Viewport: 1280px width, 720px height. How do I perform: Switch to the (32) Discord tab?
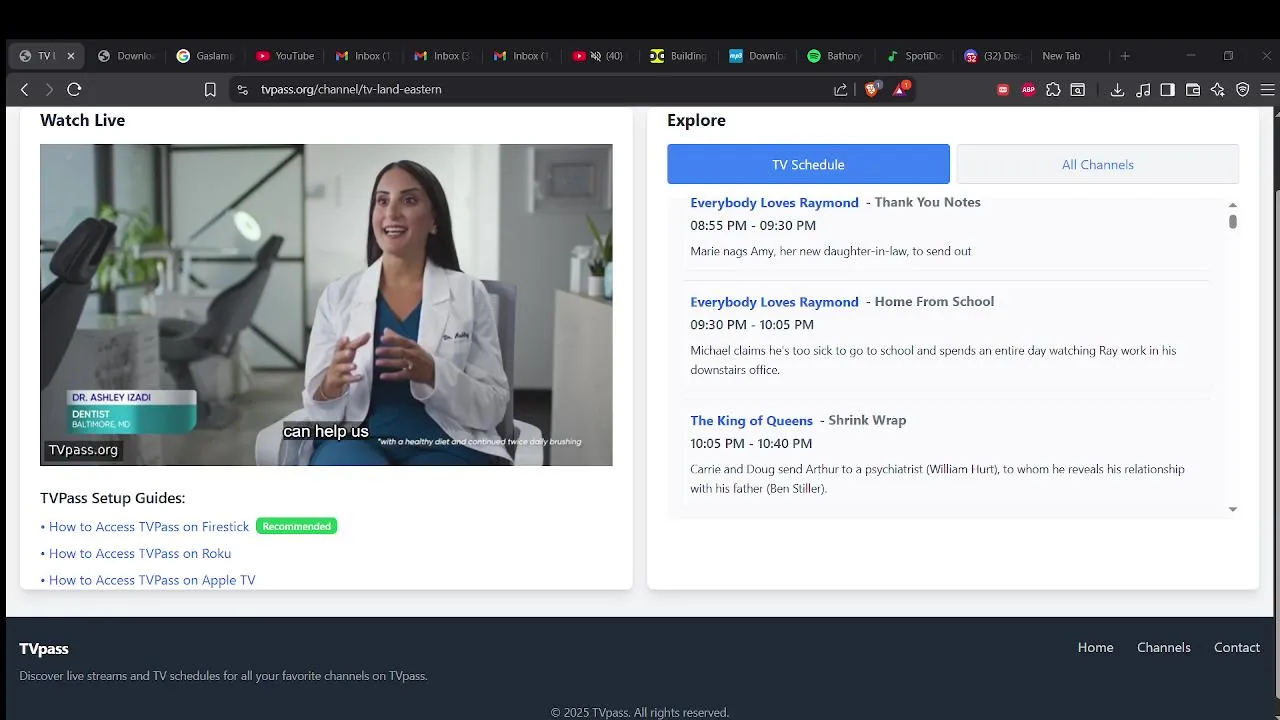click(994, 56)
